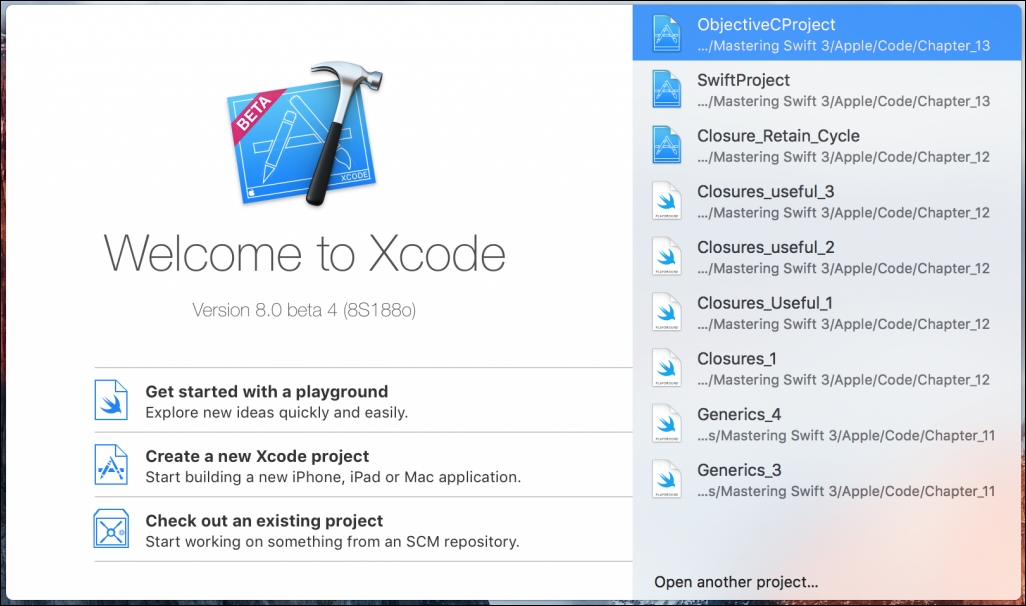Open the Generics_4 playground entry
The image size is (1026, 606).
point(826,423)
